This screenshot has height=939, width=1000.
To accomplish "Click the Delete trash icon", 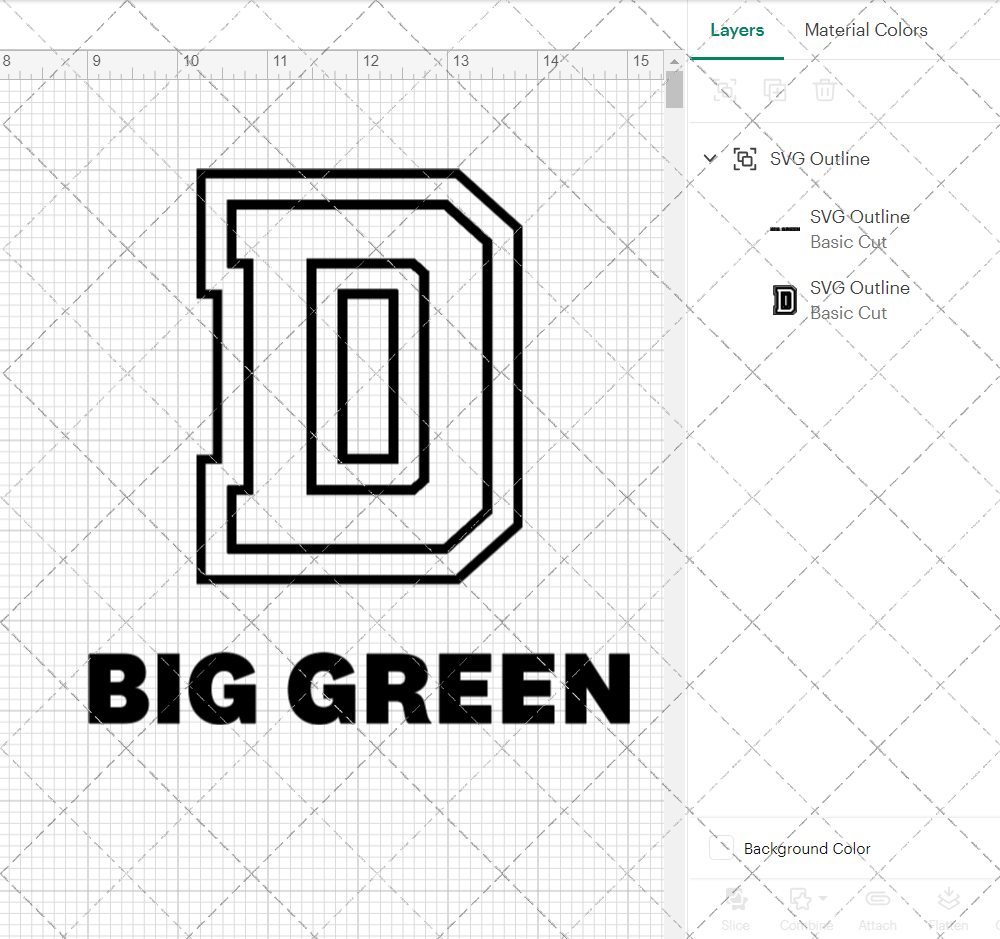I will pyautogui.click(x=825, y=90).
